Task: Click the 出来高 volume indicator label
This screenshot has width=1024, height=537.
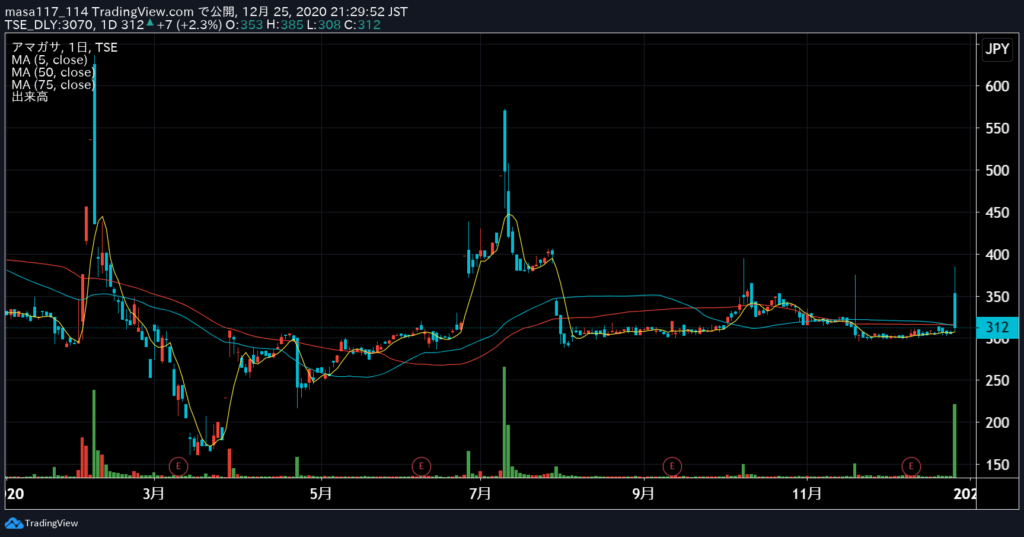Action: coord(29,97)
